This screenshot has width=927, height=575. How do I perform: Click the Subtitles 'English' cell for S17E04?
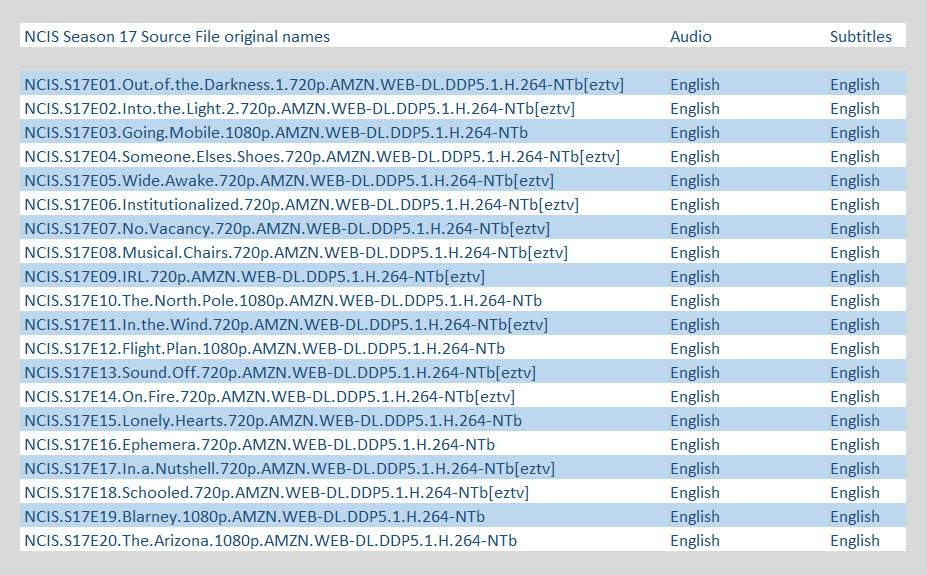coord(855,157)
